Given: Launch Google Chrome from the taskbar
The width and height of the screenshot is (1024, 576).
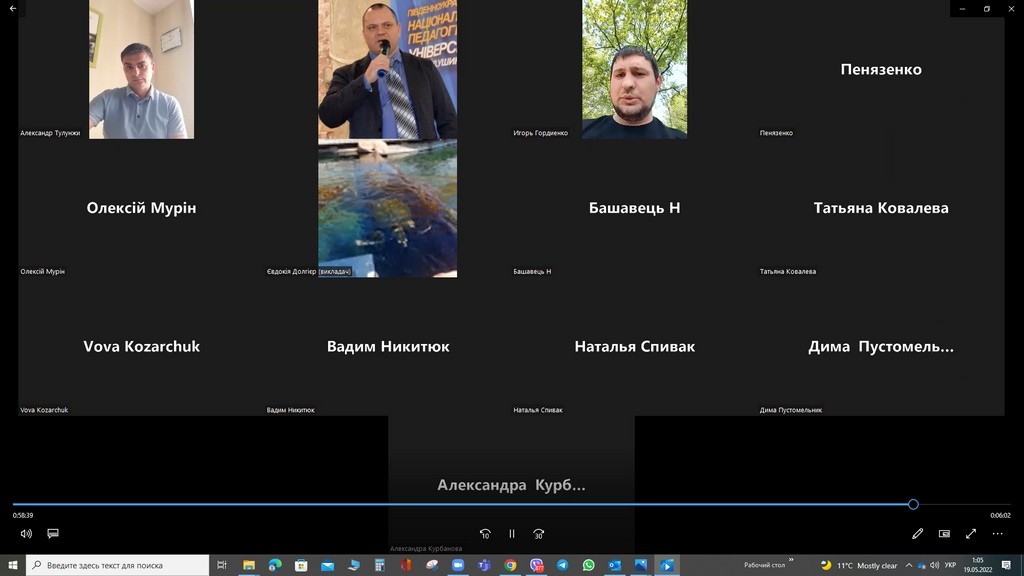Looking at the screenshot, I should pos(510,565).
